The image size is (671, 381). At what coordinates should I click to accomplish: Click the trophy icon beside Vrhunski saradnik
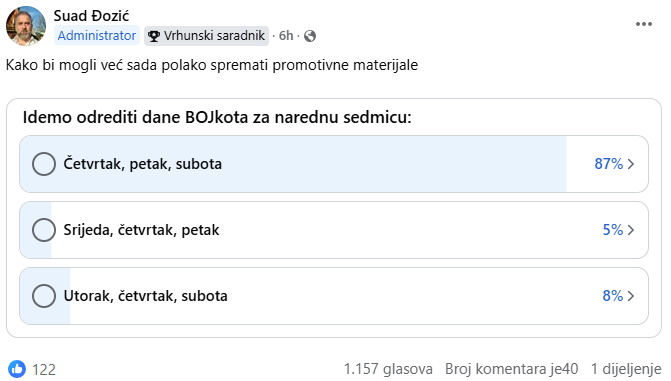pyautogui.click(x=154, y=36)
